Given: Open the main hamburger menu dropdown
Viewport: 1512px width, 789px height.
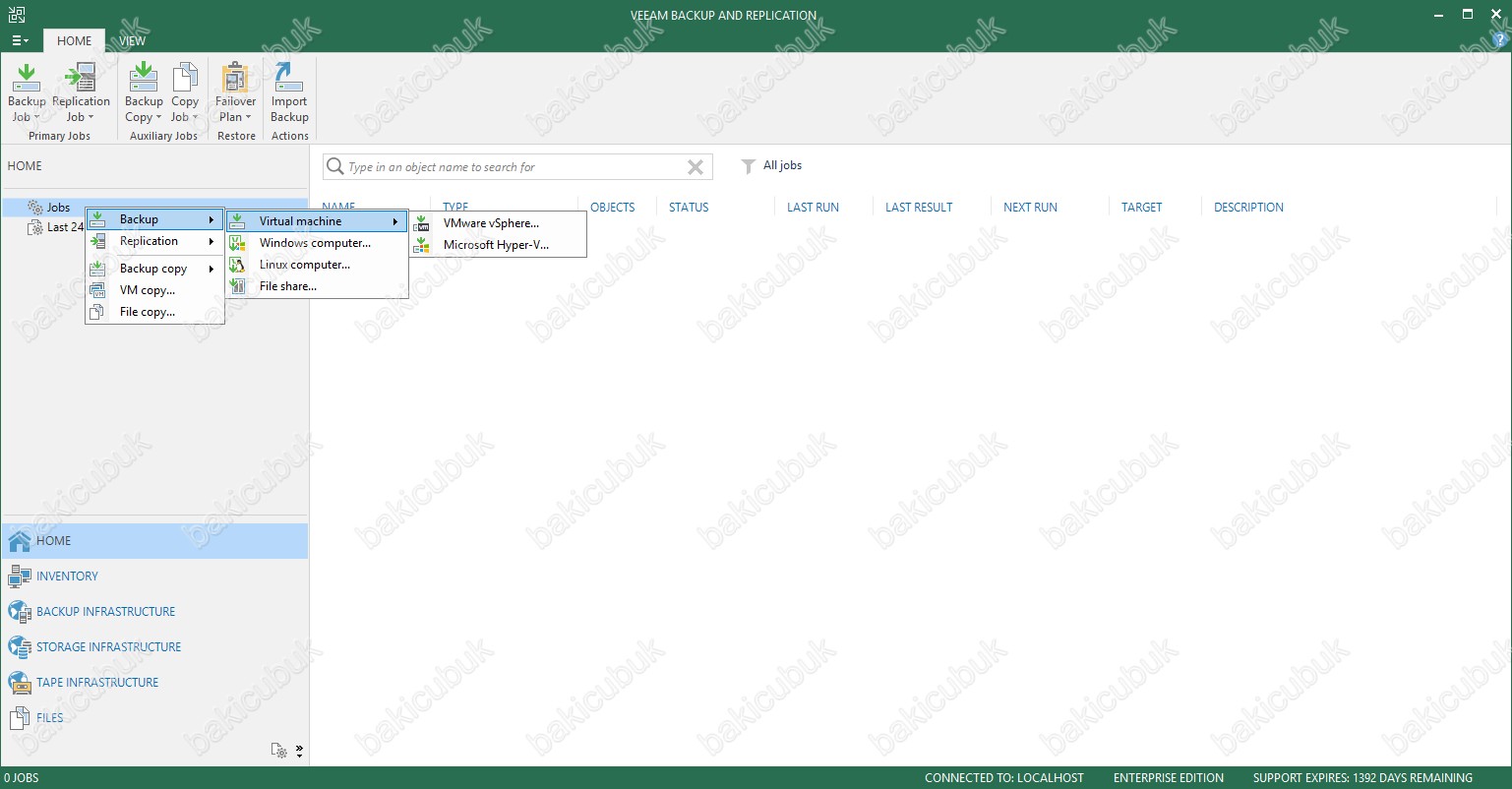Looking at the screenshot, I should pos(20,41).
